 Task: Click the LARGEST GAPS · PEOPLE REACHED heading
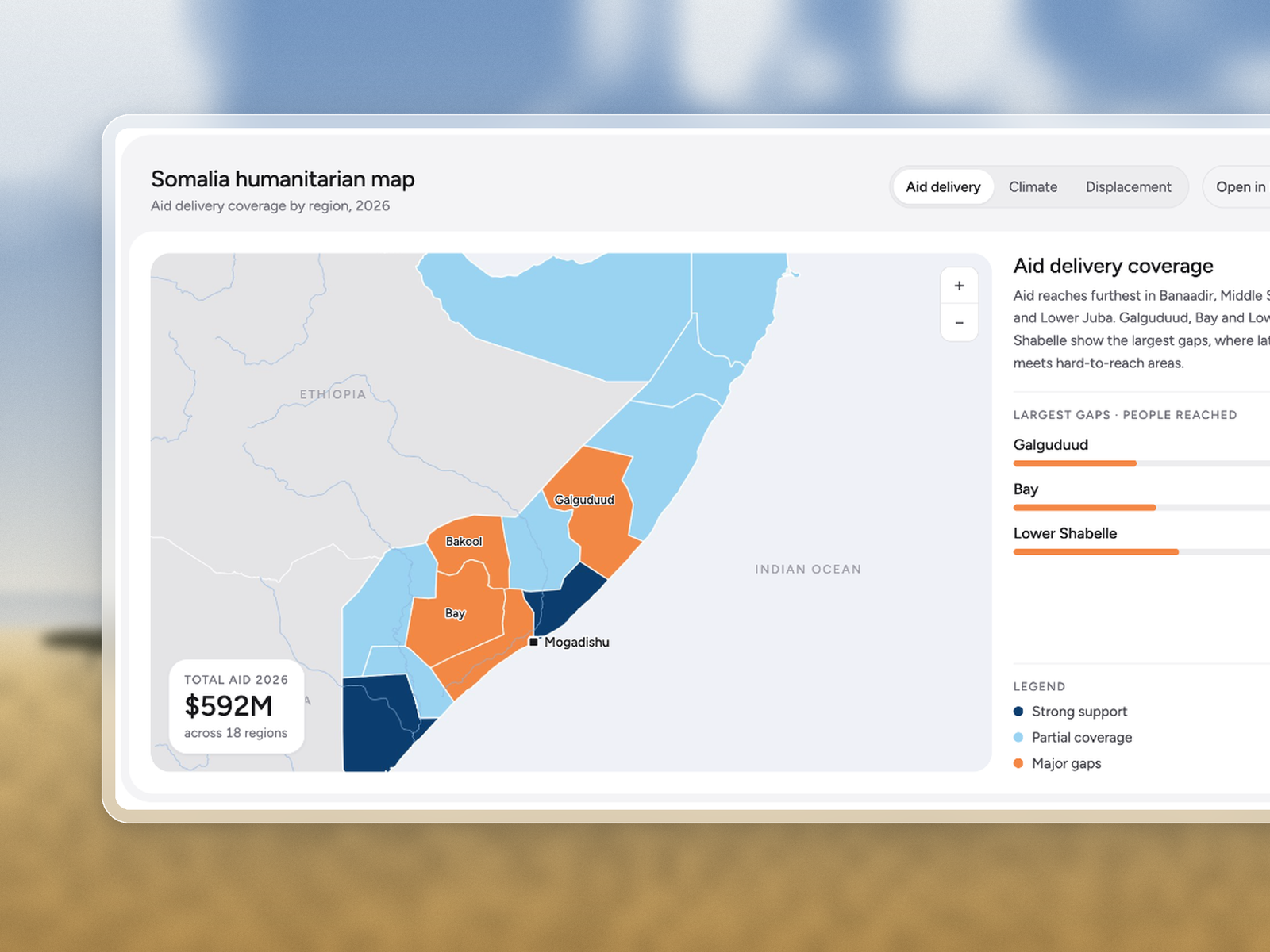(1125, 415)
